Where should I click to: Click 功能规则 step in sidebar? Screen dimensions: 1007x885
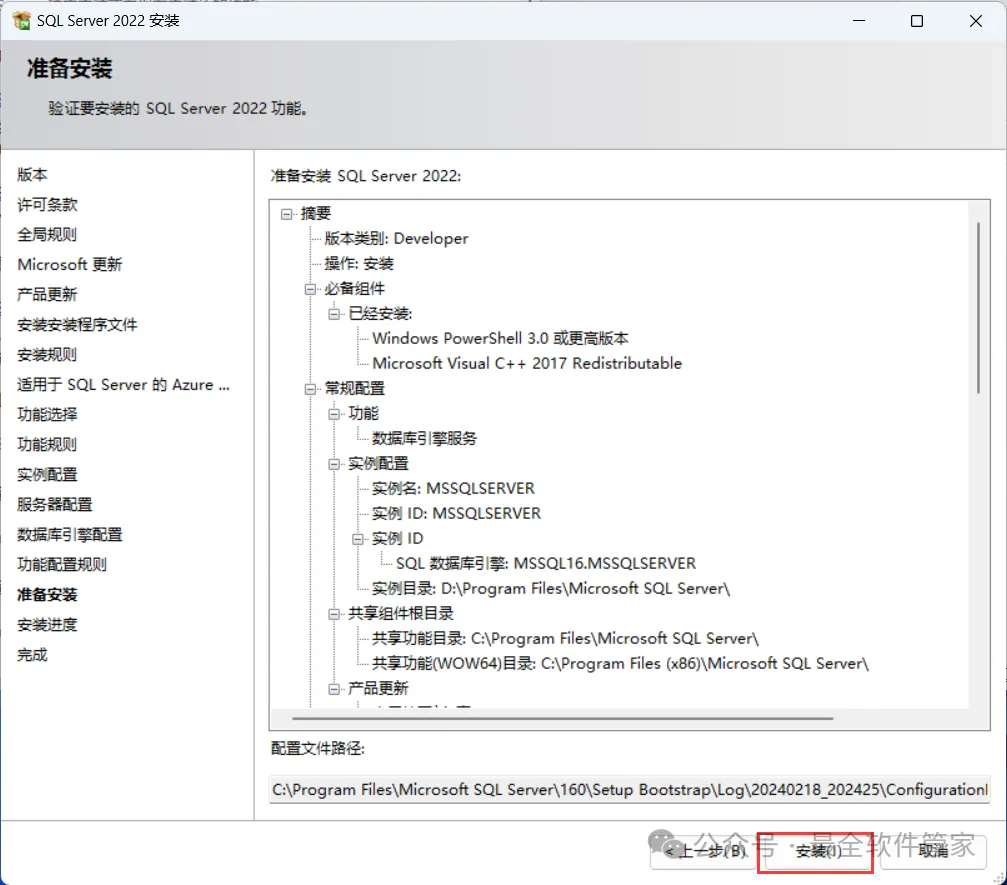pos(47,445)
